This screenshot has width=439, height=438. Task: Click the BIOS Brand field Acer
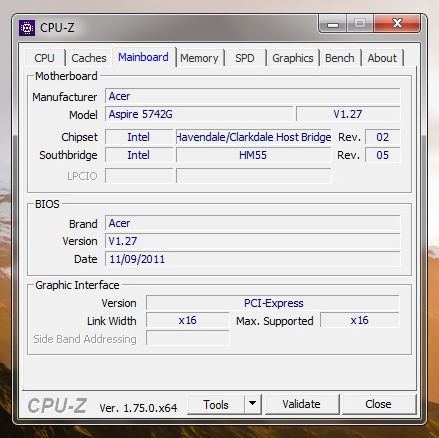pos(253,223)
